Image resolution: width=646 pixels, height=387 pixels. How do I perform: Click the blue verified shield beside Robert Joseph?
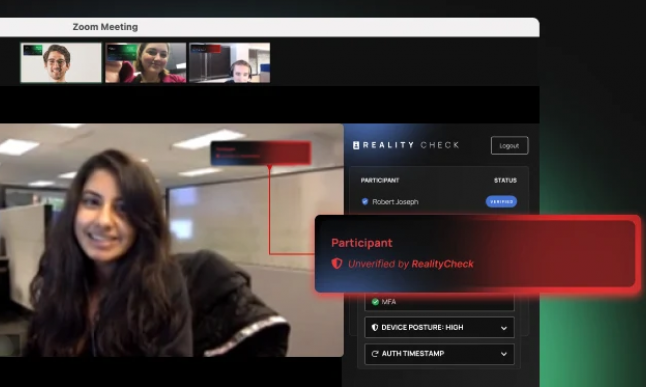tap(365, 202)
